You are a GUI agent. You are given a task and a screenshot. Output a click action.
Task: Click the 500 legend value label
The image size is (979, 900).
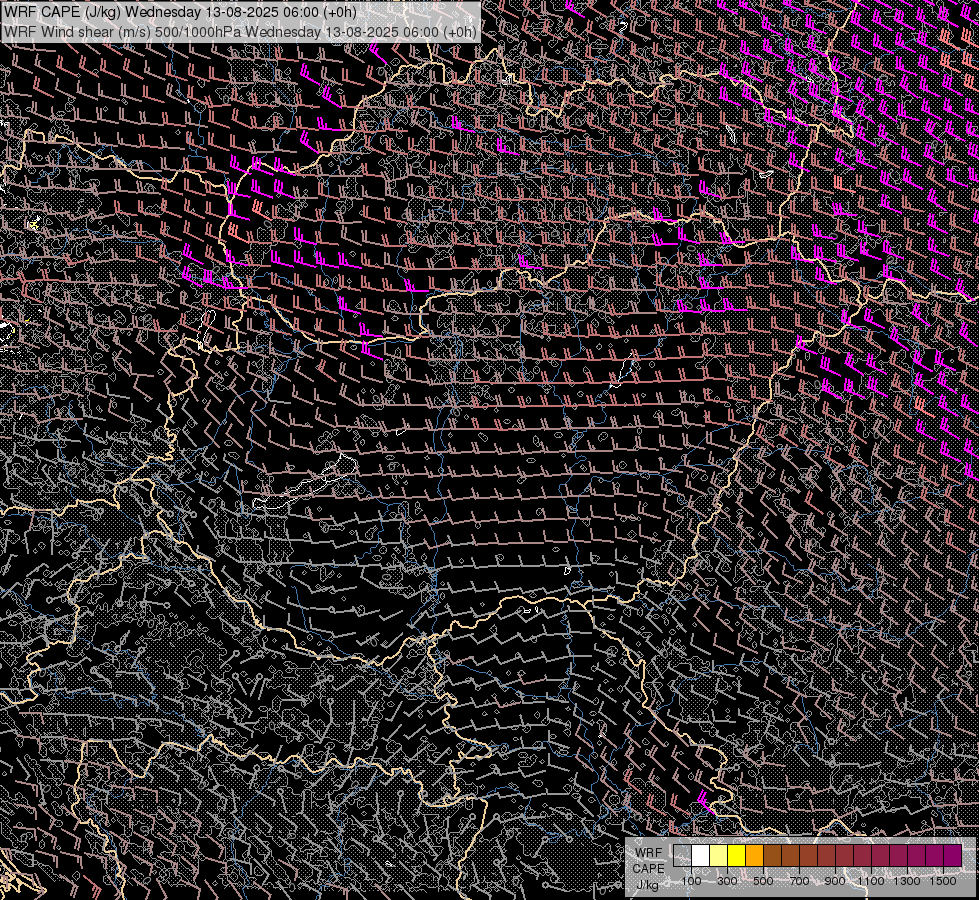763,881
